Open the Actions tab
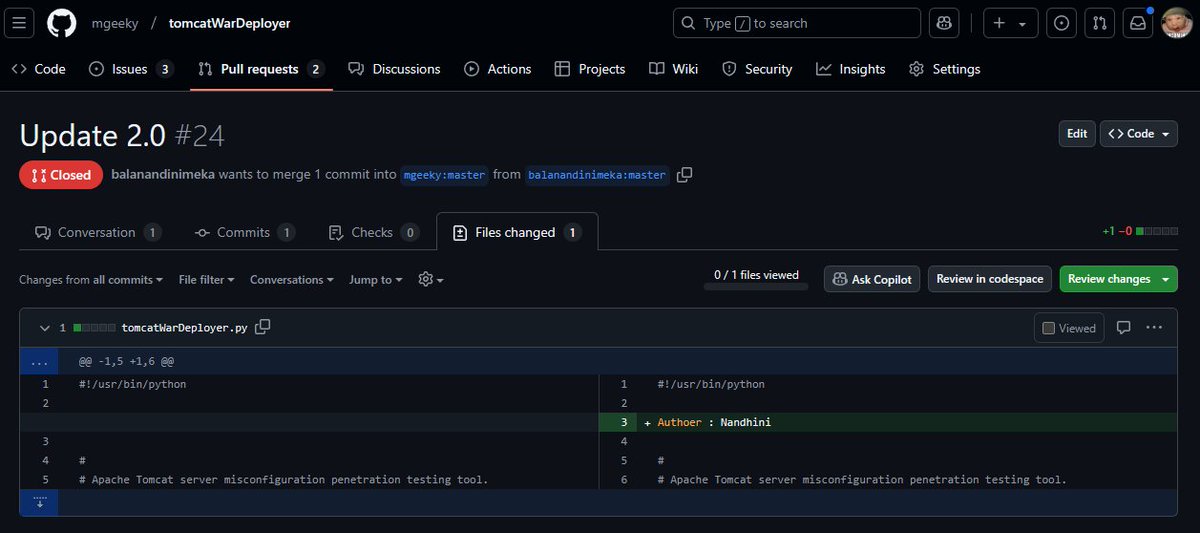 coord(498,69)
